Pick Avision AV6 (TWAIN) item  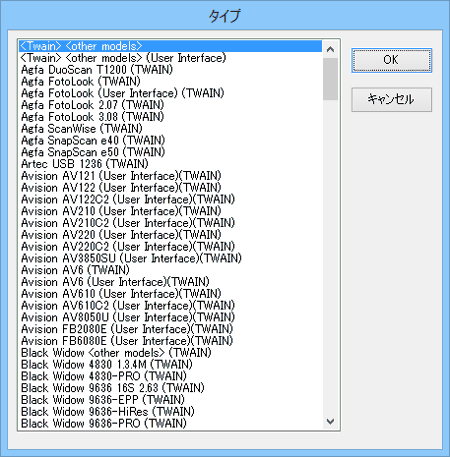click(170, 270)
